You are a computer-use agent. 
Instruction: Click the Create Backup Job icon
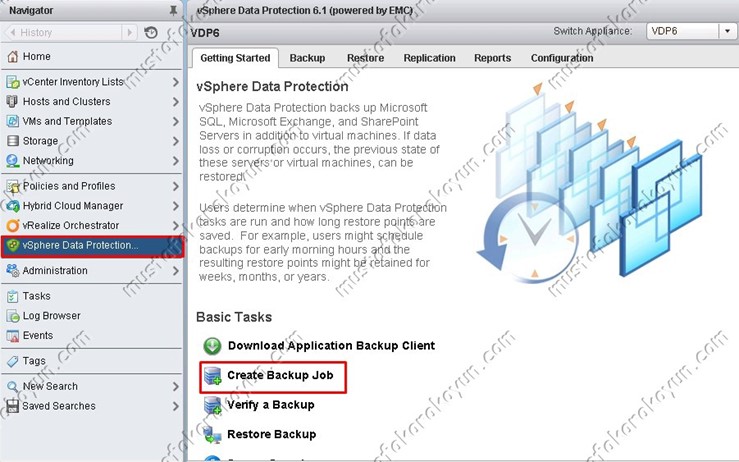click(x=213, y=376)
